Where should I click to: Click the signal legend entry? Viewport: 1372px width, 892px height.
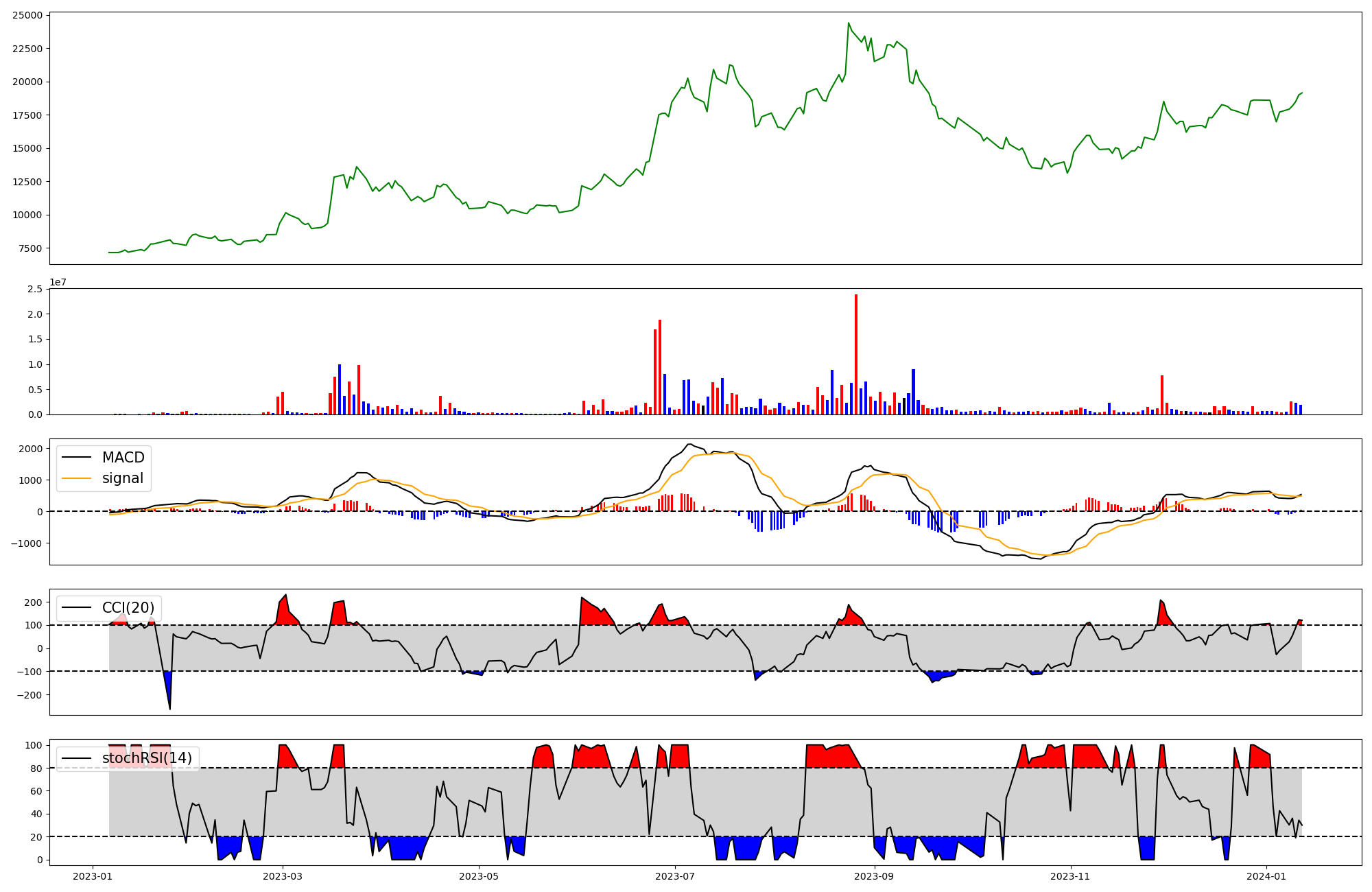[123, 478]
